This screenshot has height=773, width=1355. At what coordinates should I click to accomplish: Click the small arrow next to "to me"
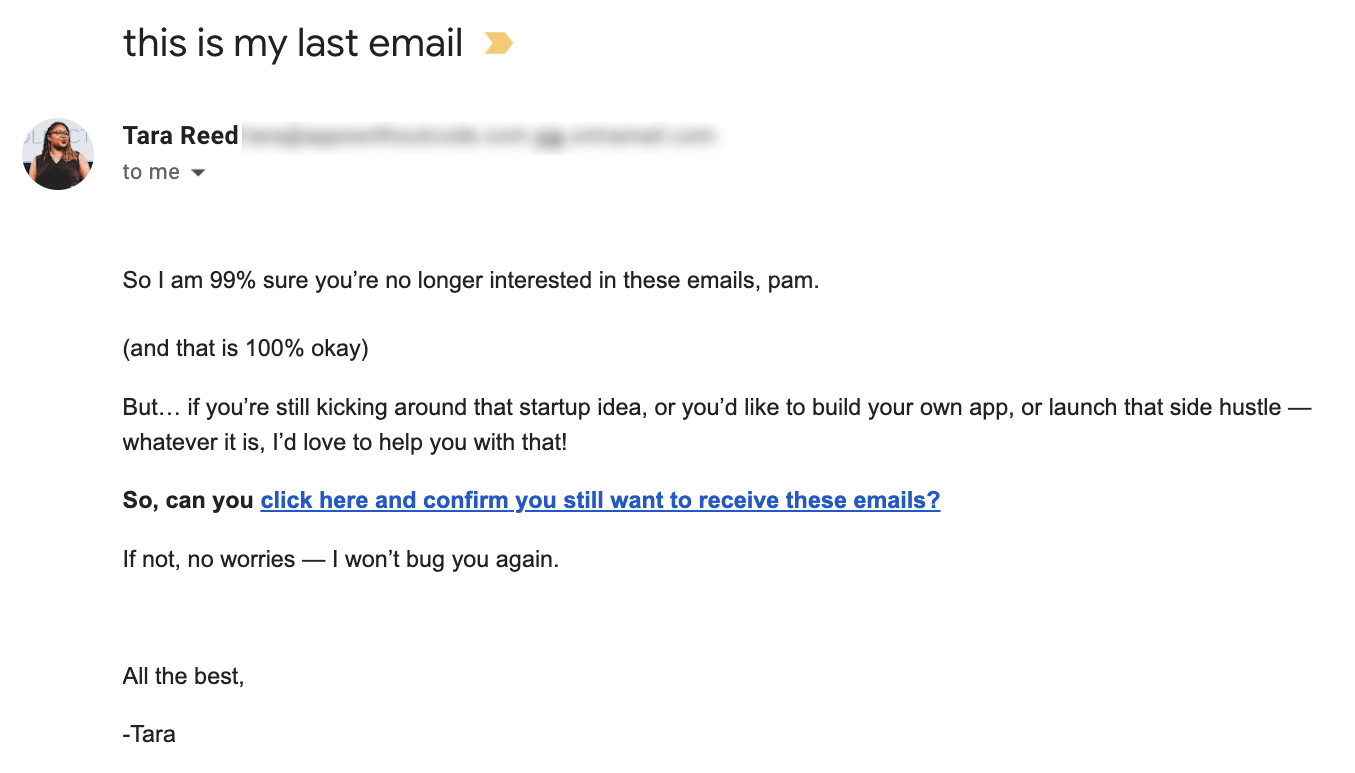pyautogui.click(x=197, y=172)
